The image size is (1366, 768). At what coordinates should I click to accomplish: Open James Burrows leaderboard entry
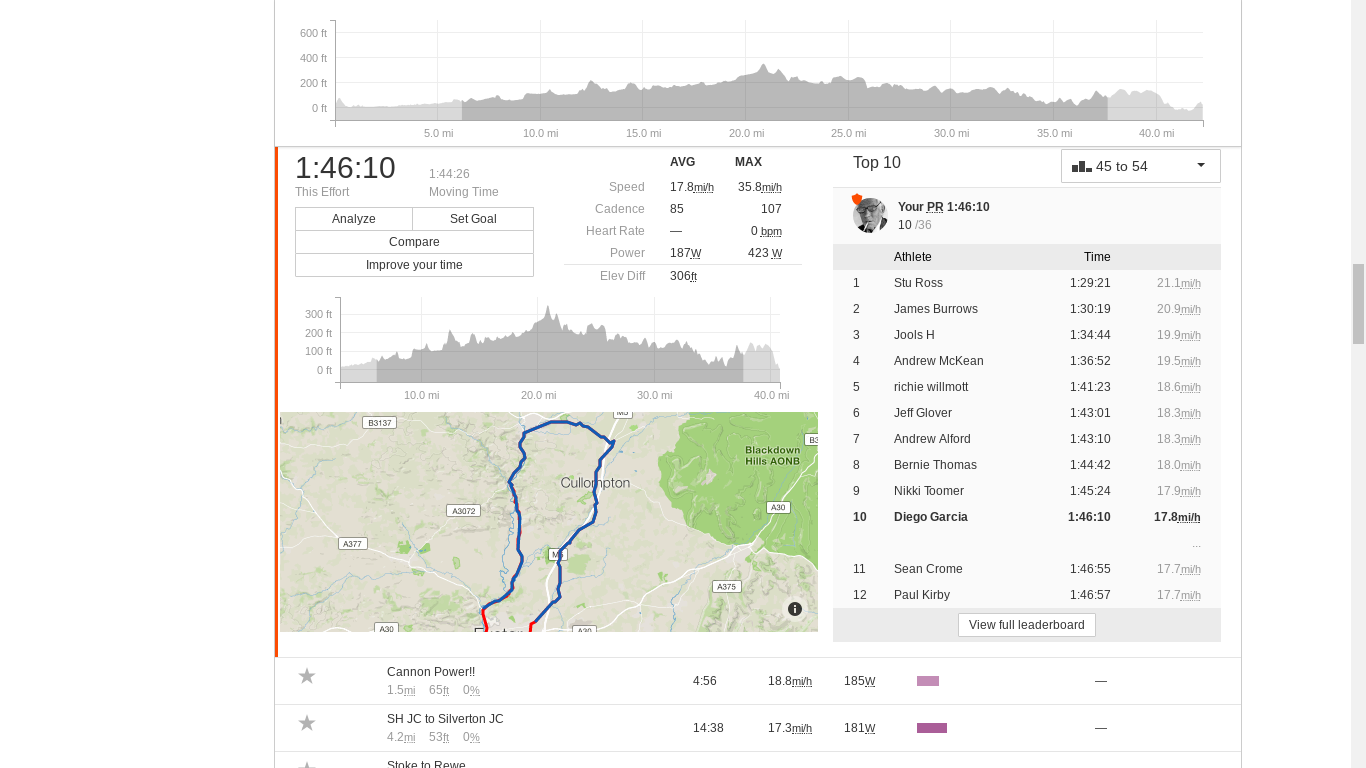(x=935, y=309)
